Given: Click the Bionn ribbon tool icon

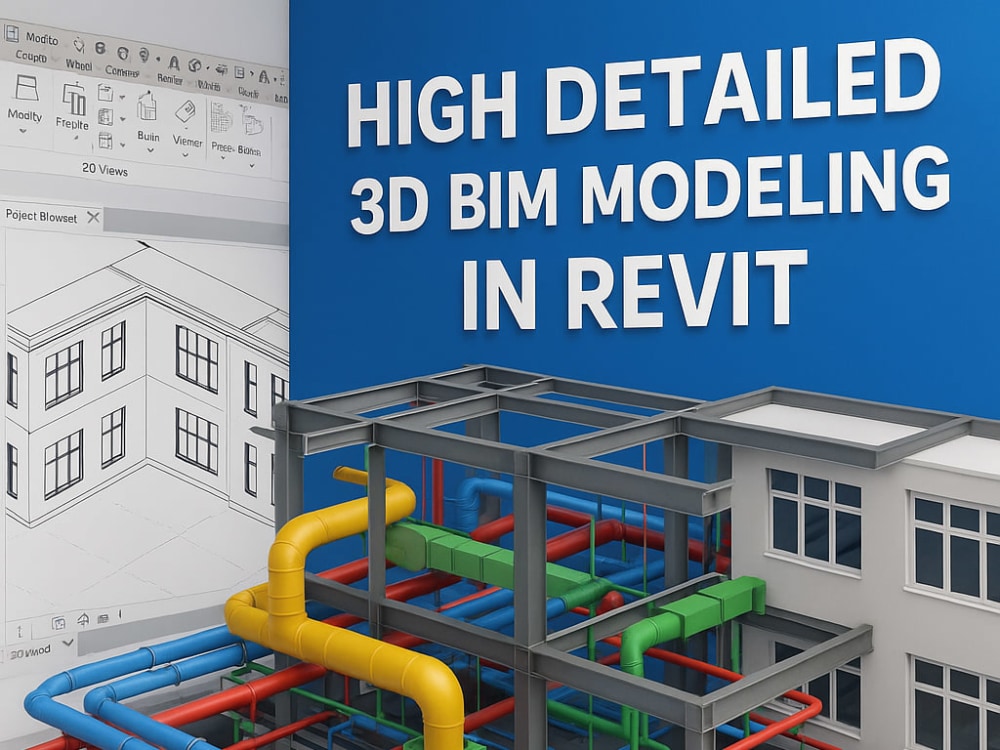Looking at the screenshot, I should tap(252, 120).
